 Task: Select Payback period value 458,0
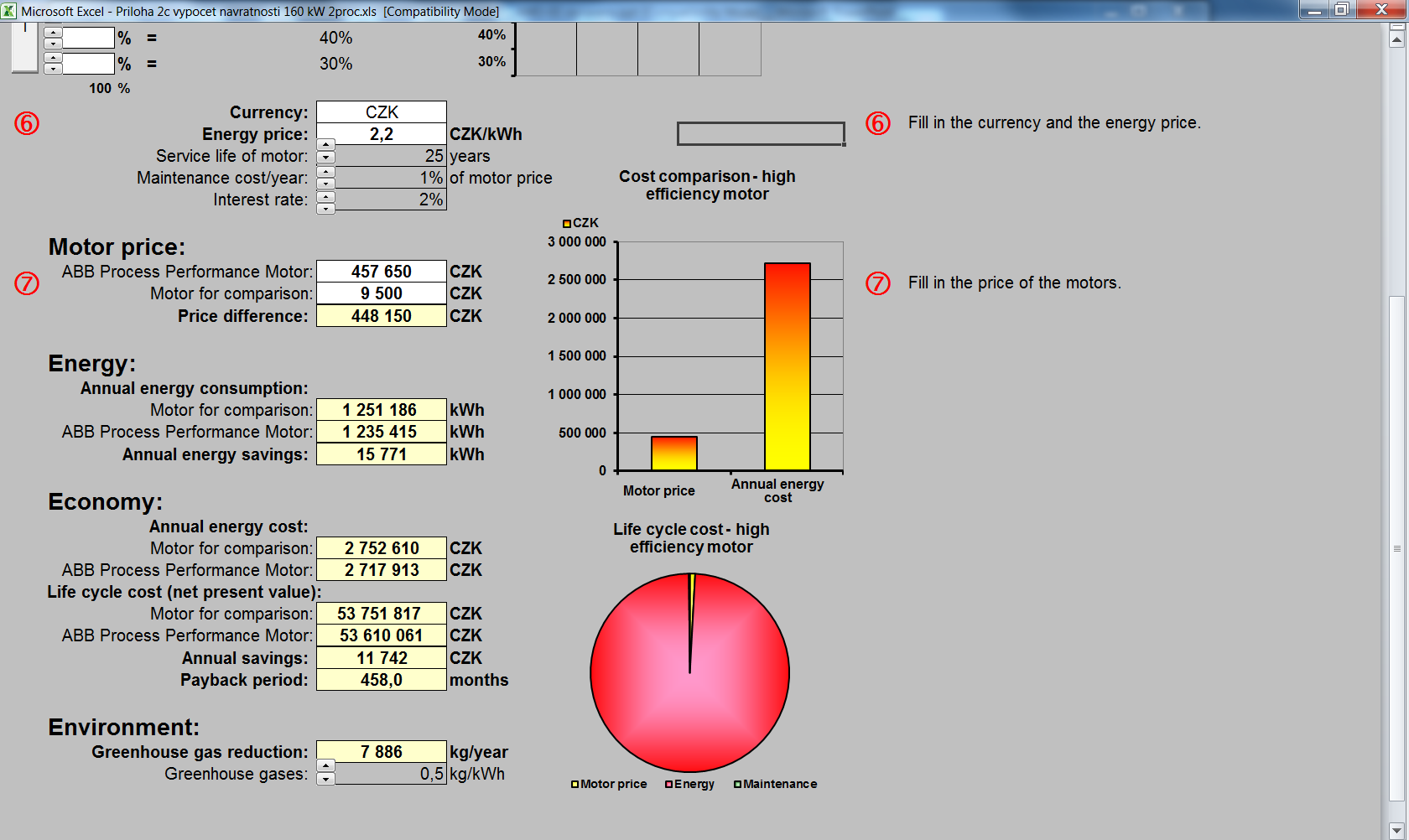click(382, 680)
